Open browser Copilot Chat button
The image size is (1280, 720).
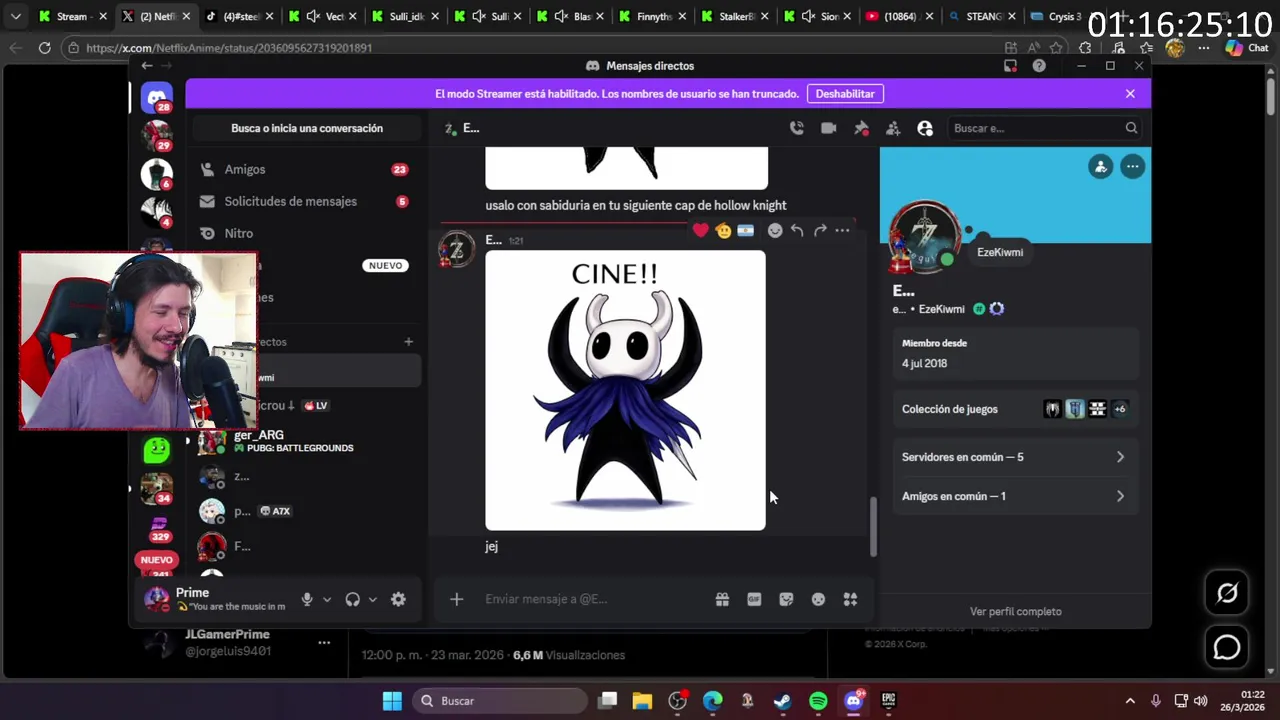tap(1246, 47)
